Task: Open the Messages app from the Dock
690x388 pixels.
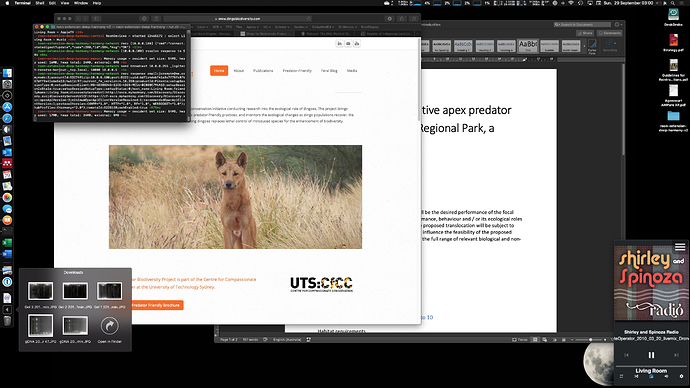Action: point(7,209)
